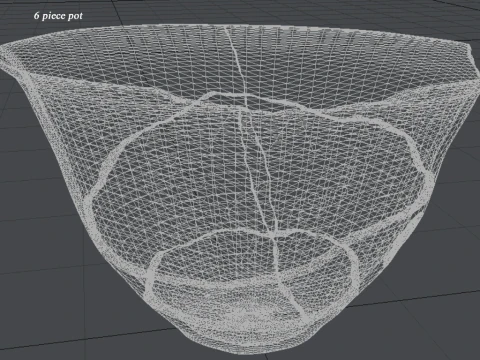The image size is (480, 360).
Task: Click the inner back wall mesh below the rim
Action: (x=233, y=63)
